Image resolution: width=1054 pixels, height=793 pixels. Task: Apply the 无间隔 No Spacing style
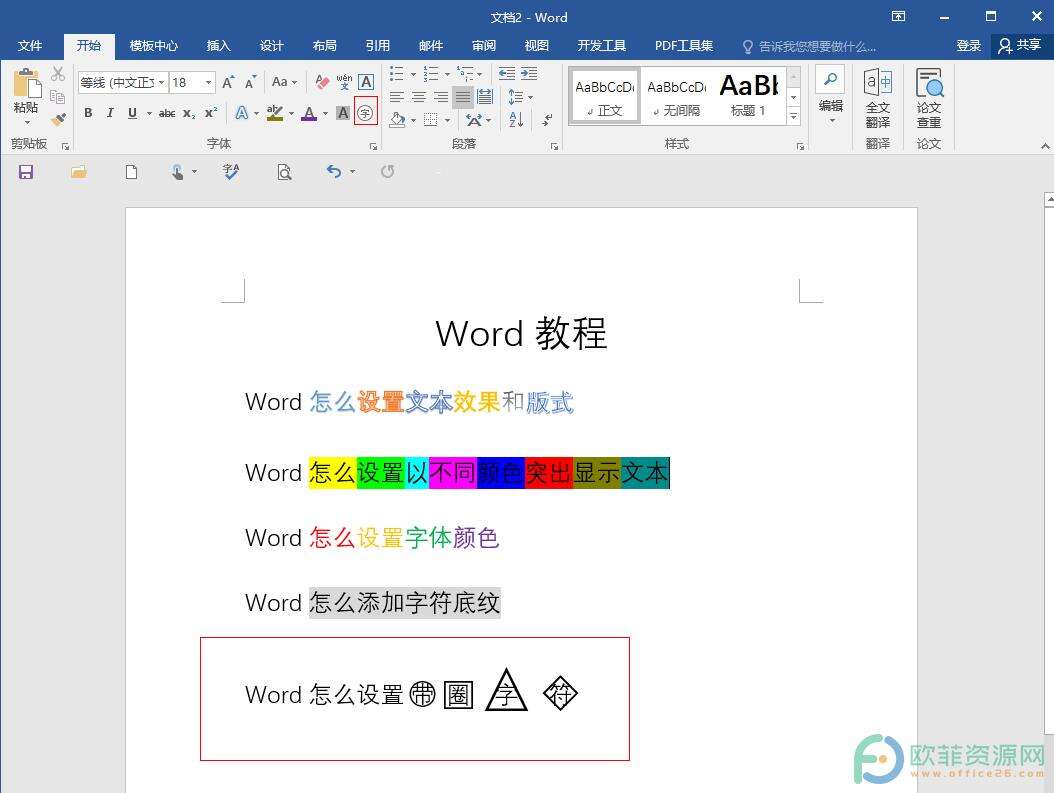[677, 95]
